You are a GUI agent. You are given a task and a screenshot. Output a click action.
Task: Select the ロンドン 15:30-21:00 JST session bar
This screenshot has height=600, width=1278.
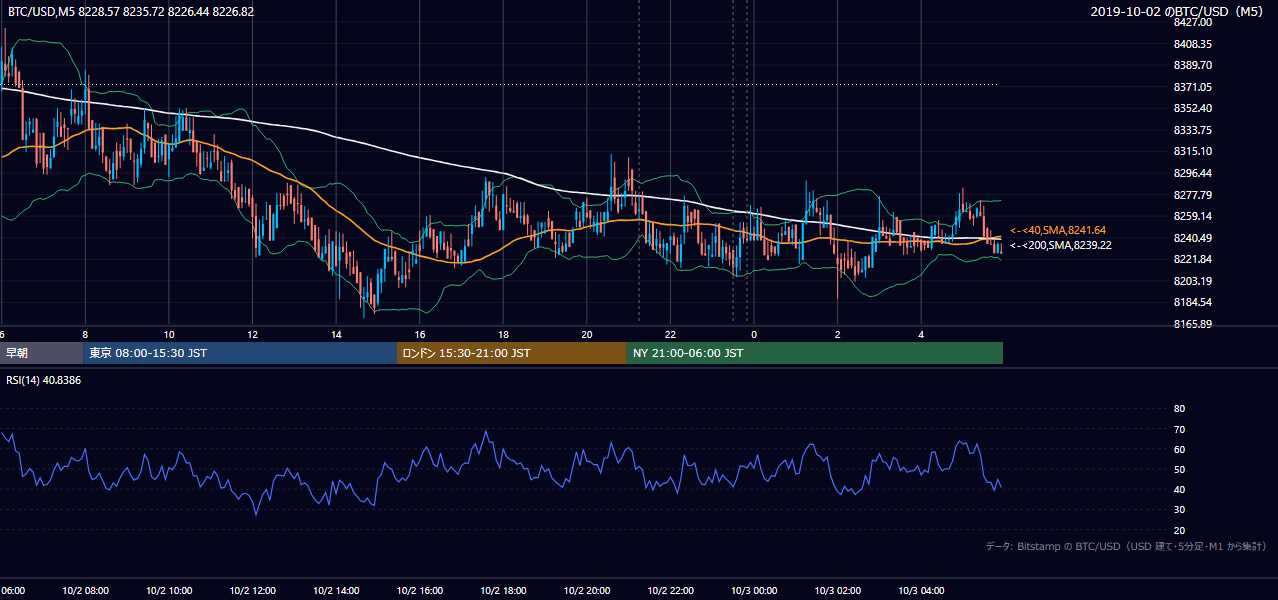512,353
